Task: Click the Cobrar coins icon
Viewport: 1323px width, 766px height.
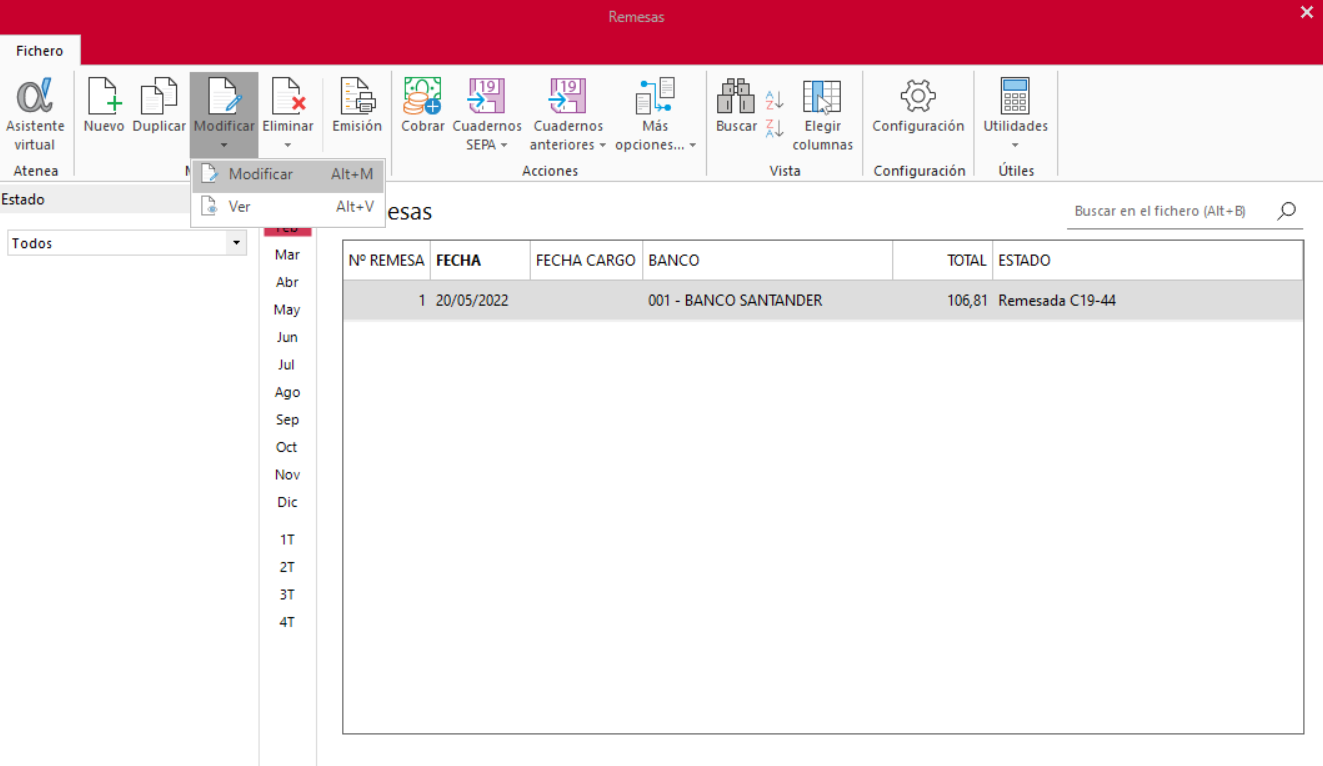Action: point(422,96)
